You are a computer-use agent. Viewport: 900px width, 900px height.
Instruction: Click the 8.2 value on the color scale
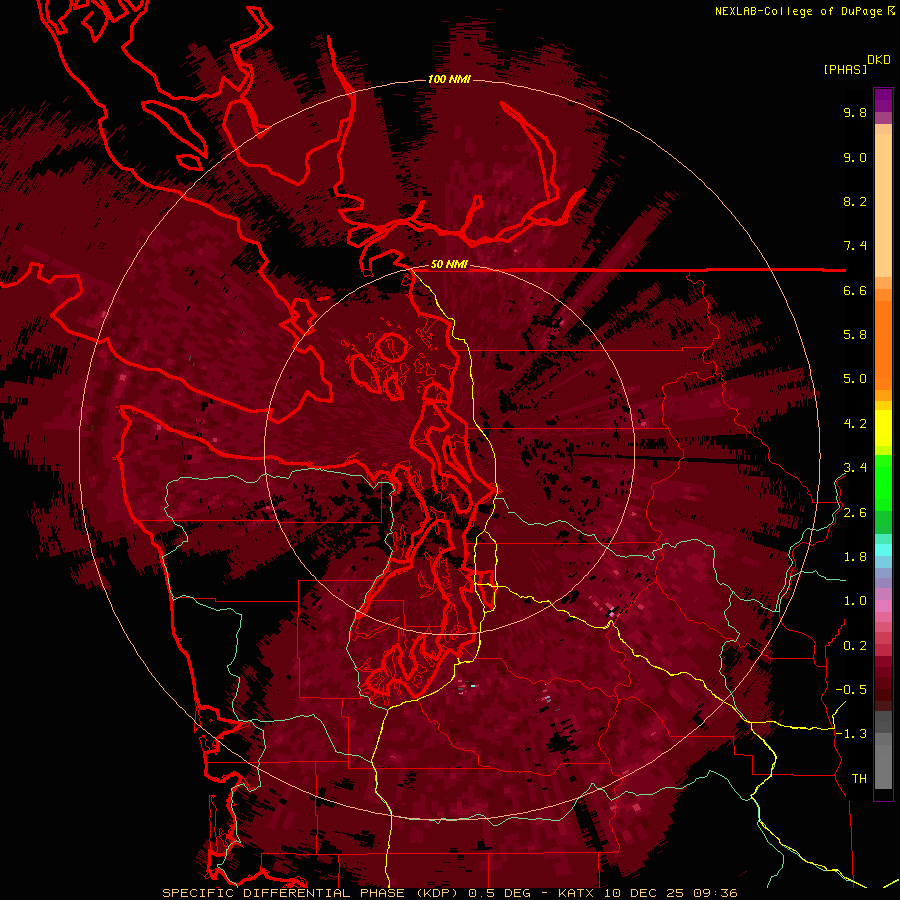(855, 201)
